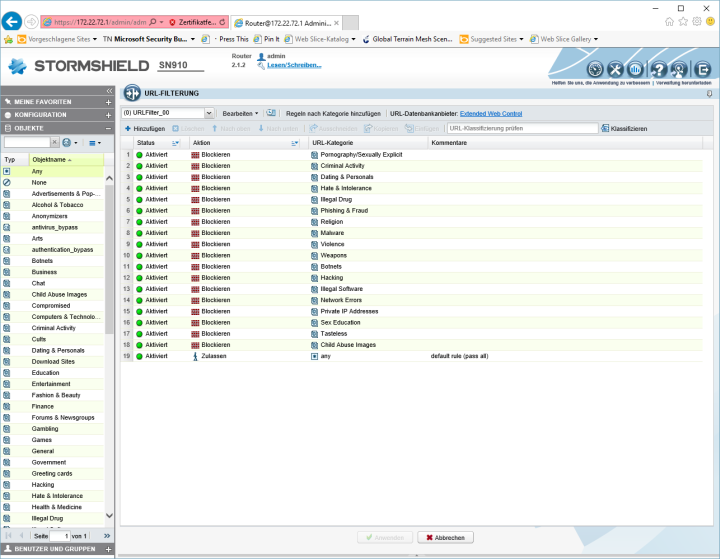Click the Zulassen action icon in rule 19
The height and width of the screenshot is (559, 720).
tap(196, 356)
